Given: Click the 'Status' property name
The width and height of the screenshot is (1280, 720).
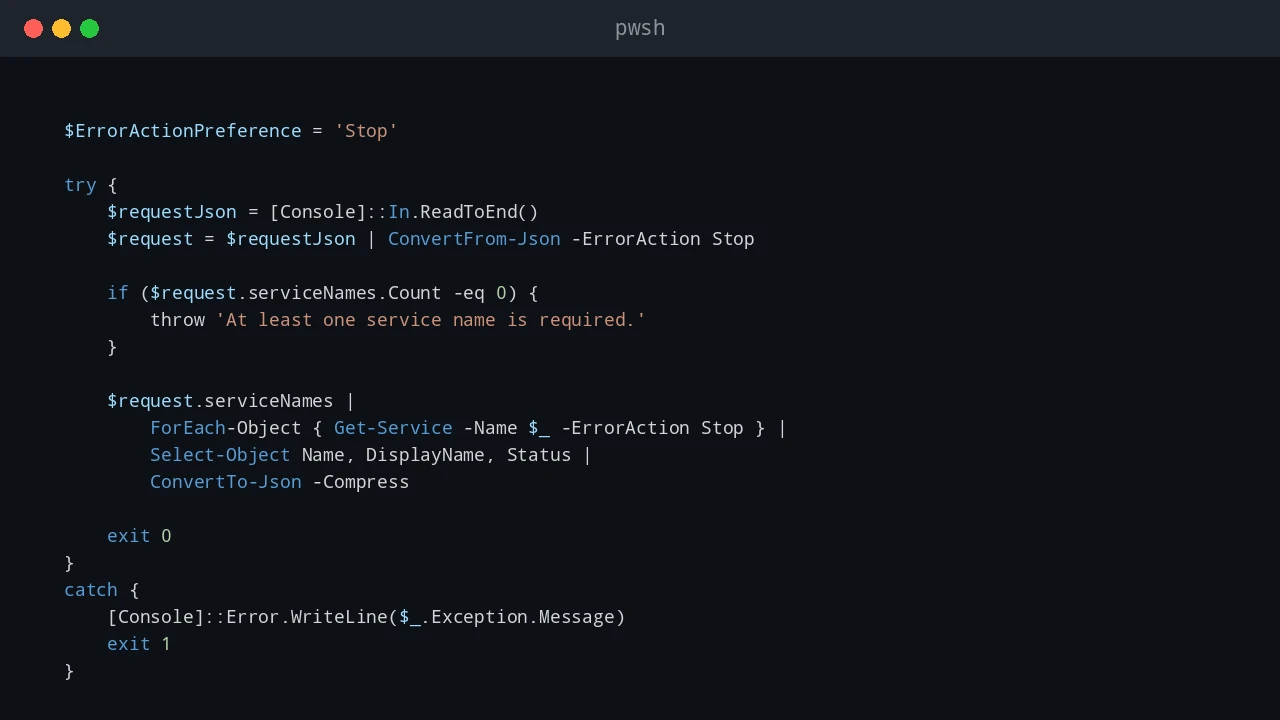Looking at the screenshot, I should (x=539, y=455).
